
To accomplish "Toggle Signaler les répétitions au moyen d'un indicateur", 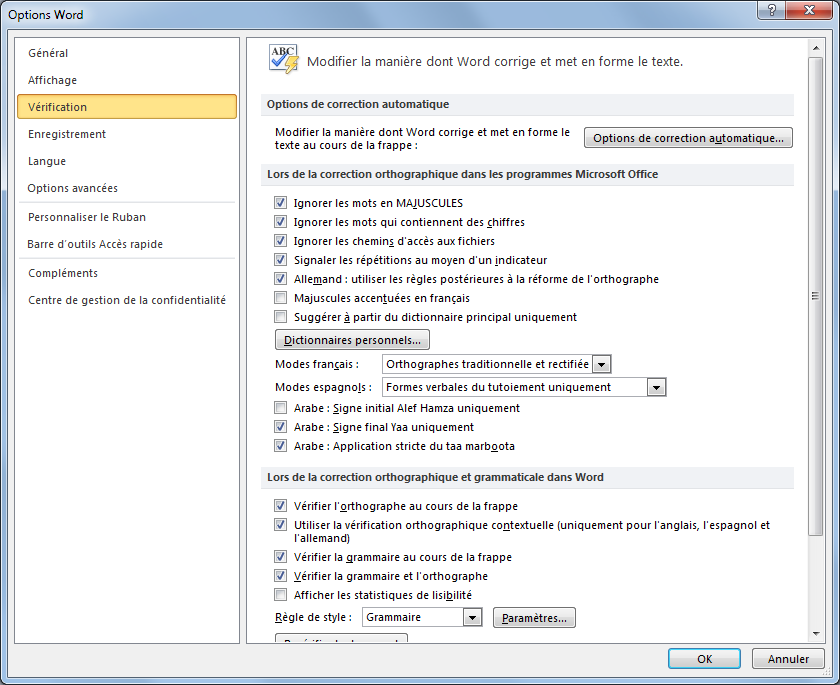I will click(x=280, y=260).
